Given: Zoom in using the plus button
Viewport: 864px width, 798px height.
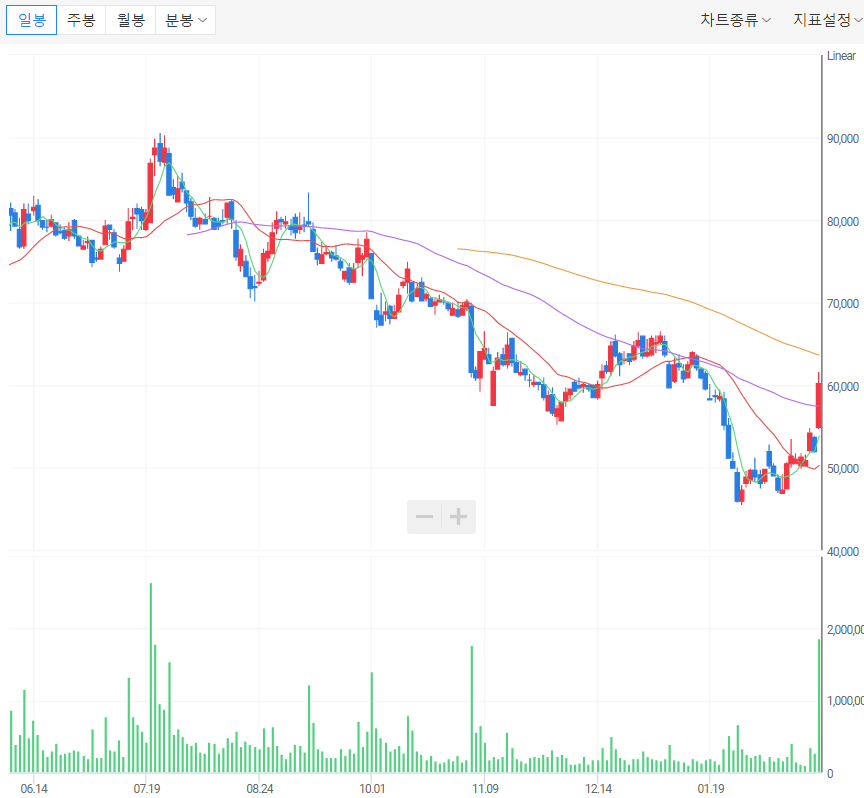Looking at the screenshot, I should tap(458, 517).
